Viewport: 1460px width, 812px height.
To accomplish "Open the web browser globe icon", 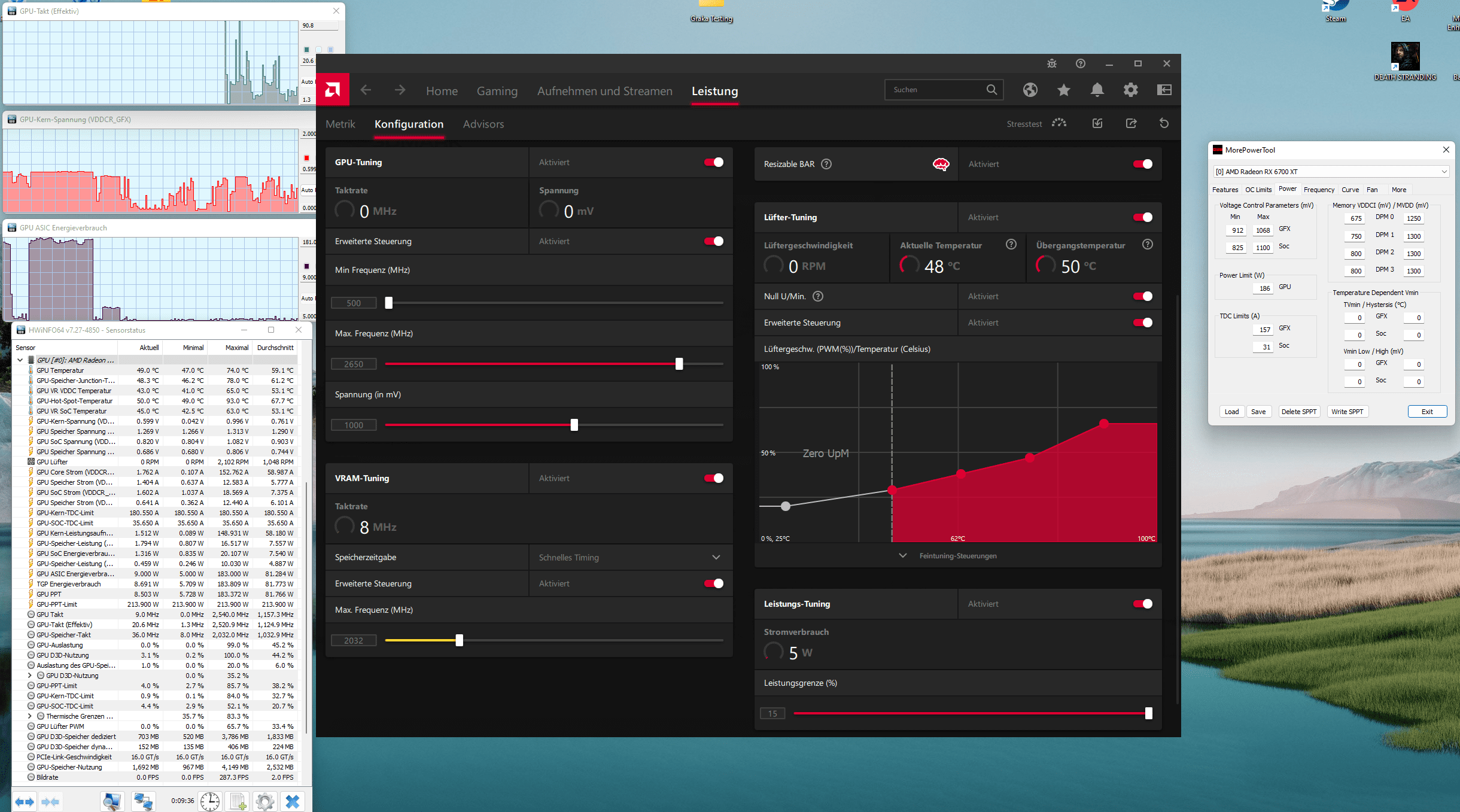I will 1030,90.
